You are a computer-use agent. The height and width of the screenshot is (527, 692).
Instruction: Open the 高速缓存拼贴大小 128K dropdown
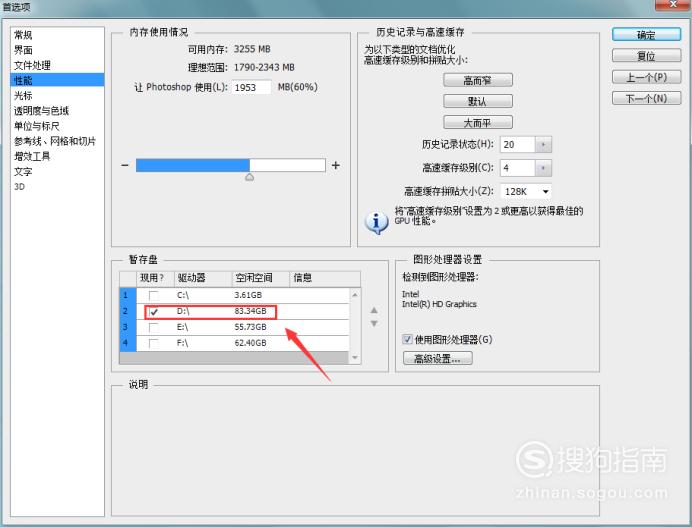(526, 192)
